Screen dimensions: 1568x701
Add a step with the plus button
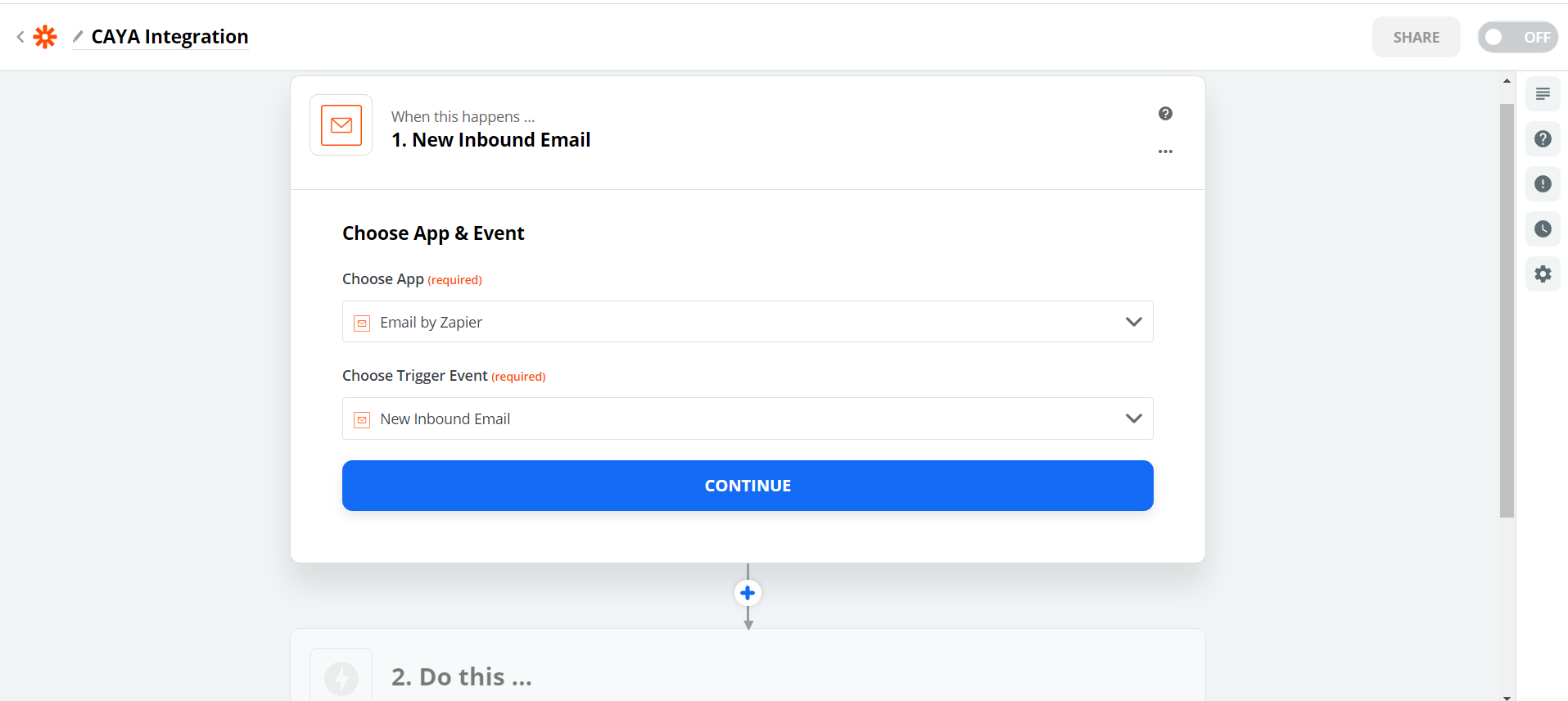(748, 593)
